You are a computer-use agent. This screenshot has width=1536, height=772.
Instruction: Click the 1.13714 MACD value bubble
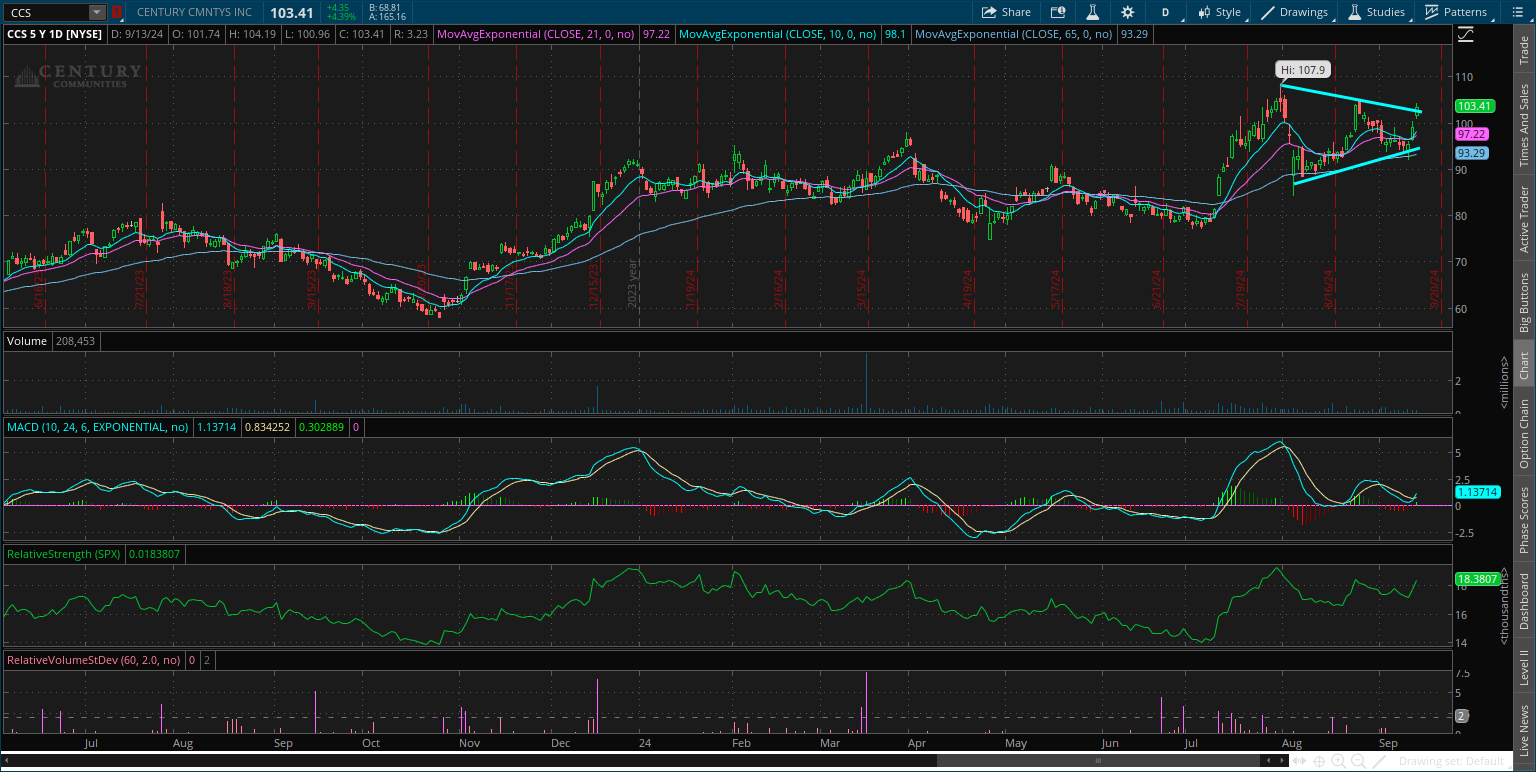click(1477, 492)
